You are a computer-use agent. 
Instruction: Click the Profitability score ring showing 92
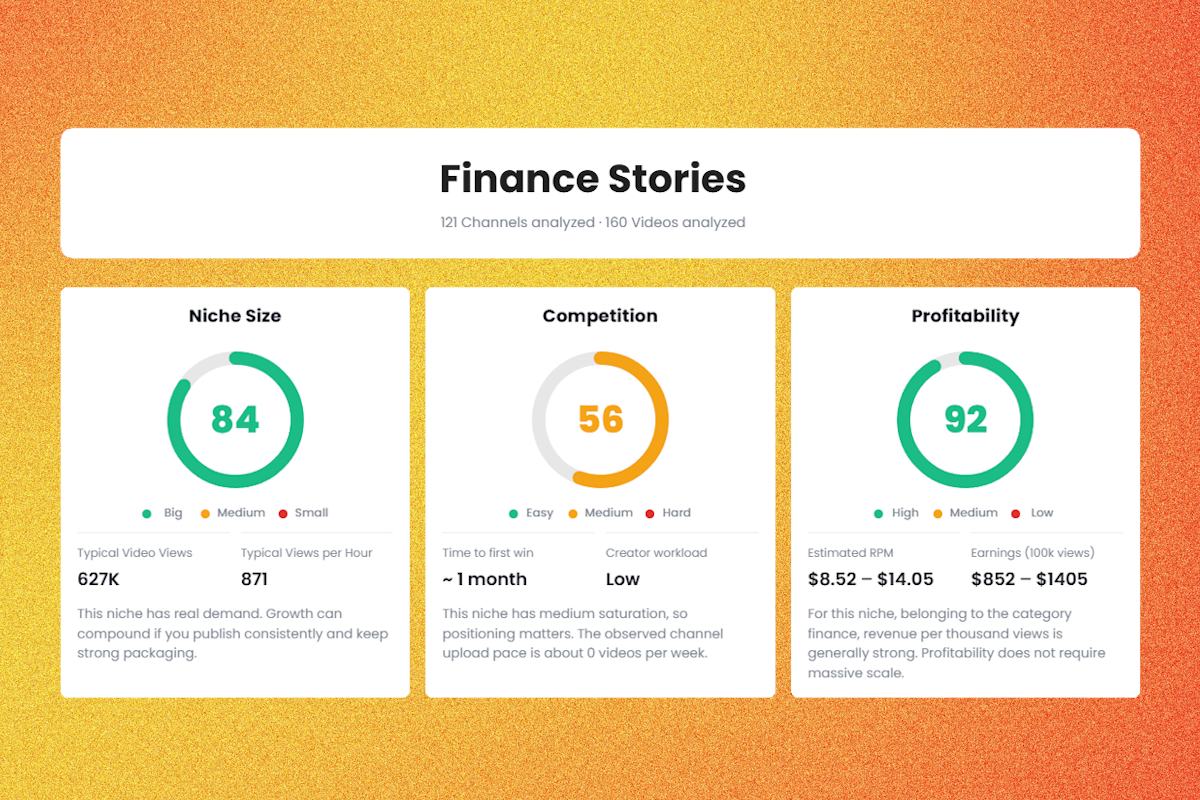pos(965,419)
